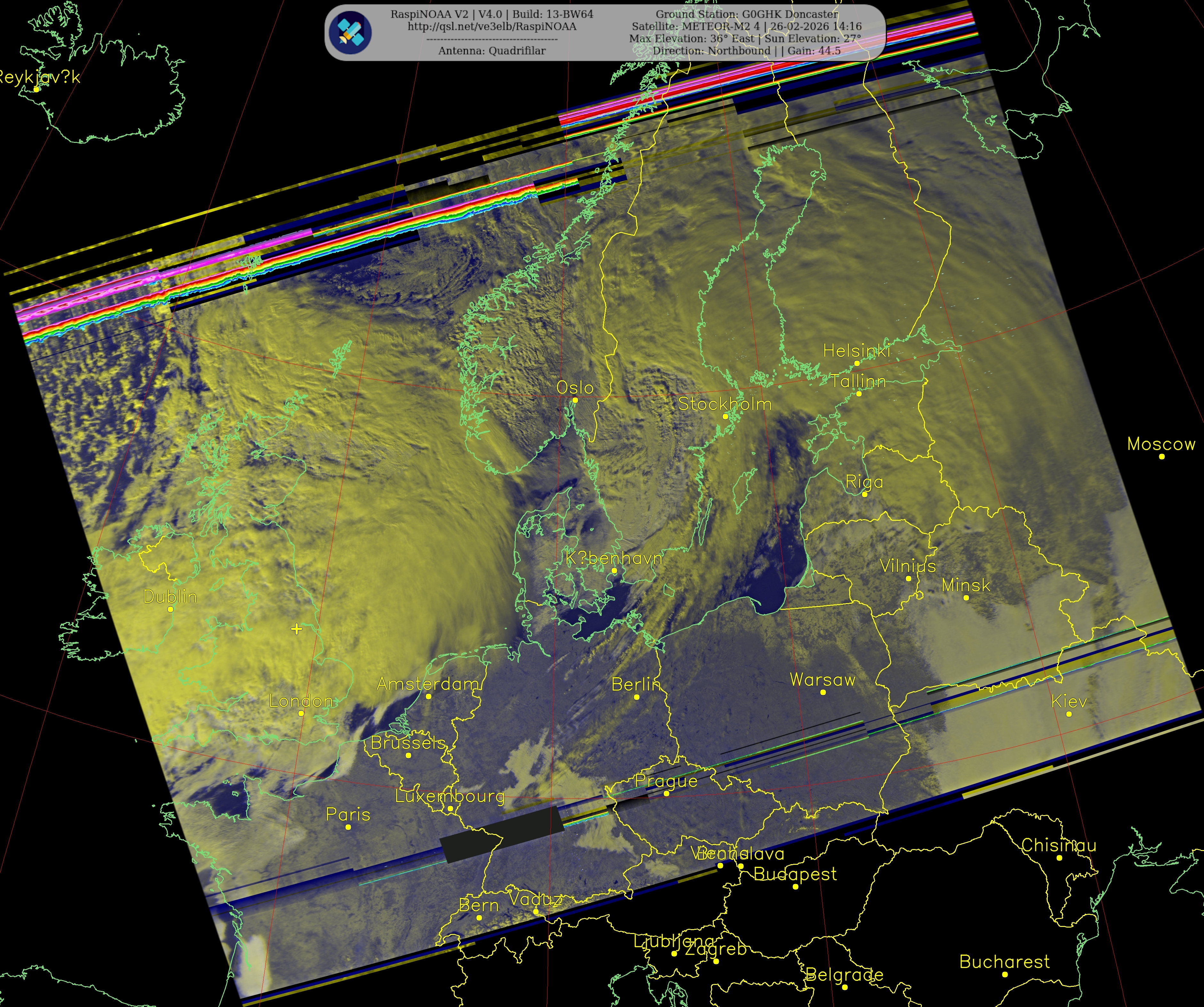Click the London city dot marker
This screenshot has height=1007, width=1204.
pyautogui.click(x=301, y=713)
